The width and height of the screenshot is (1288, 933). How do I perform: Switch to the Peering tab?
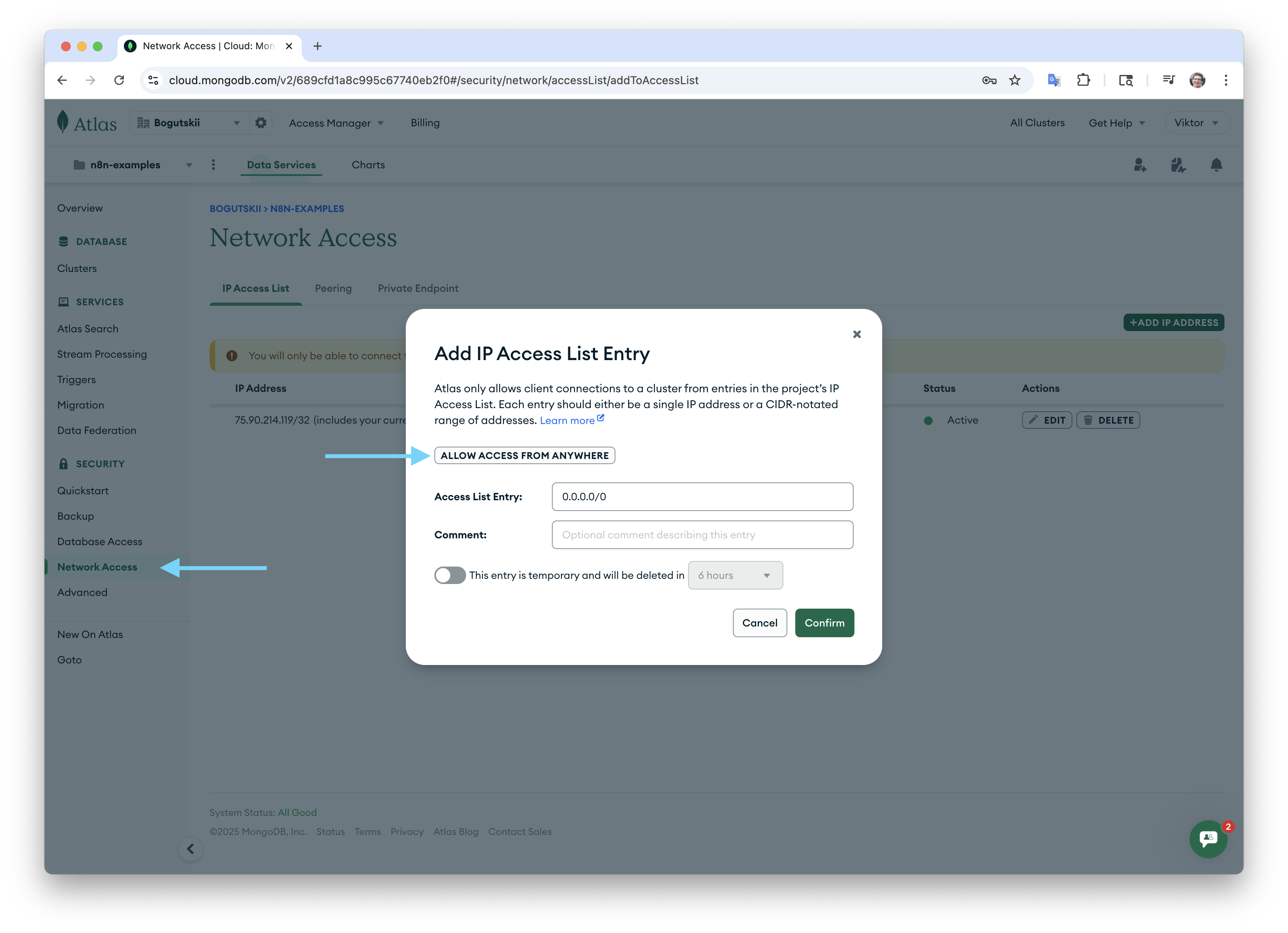tap(334, 289)
